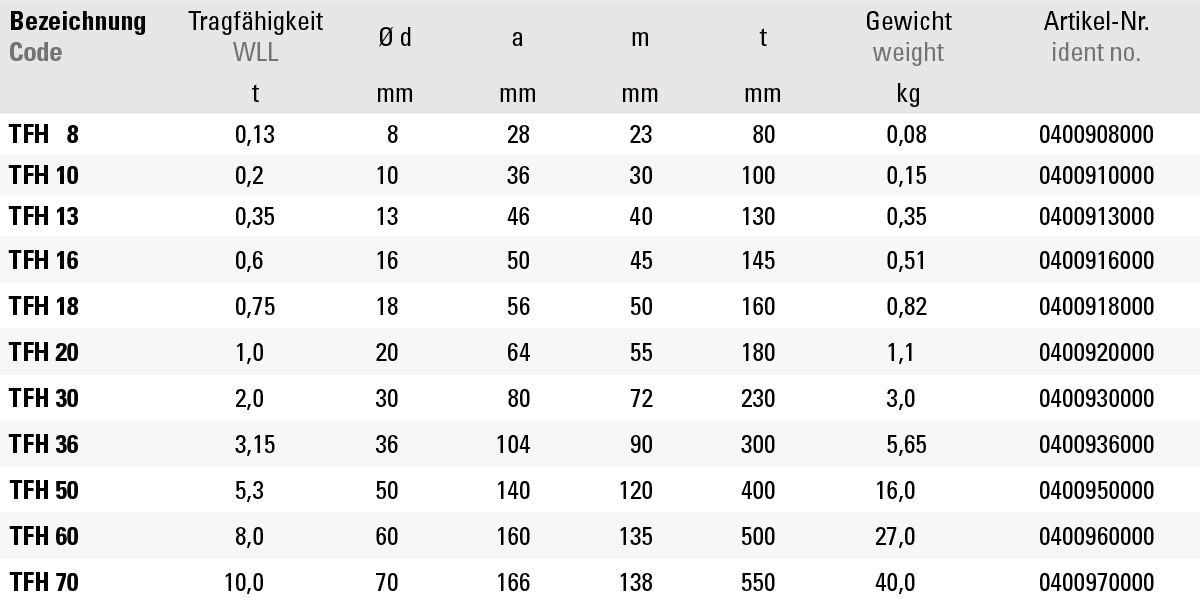This screenshot has width=1200, height=605.
Task: Click the TFH 8 row label
Action: pyautogui.click(x=44, y=134)
